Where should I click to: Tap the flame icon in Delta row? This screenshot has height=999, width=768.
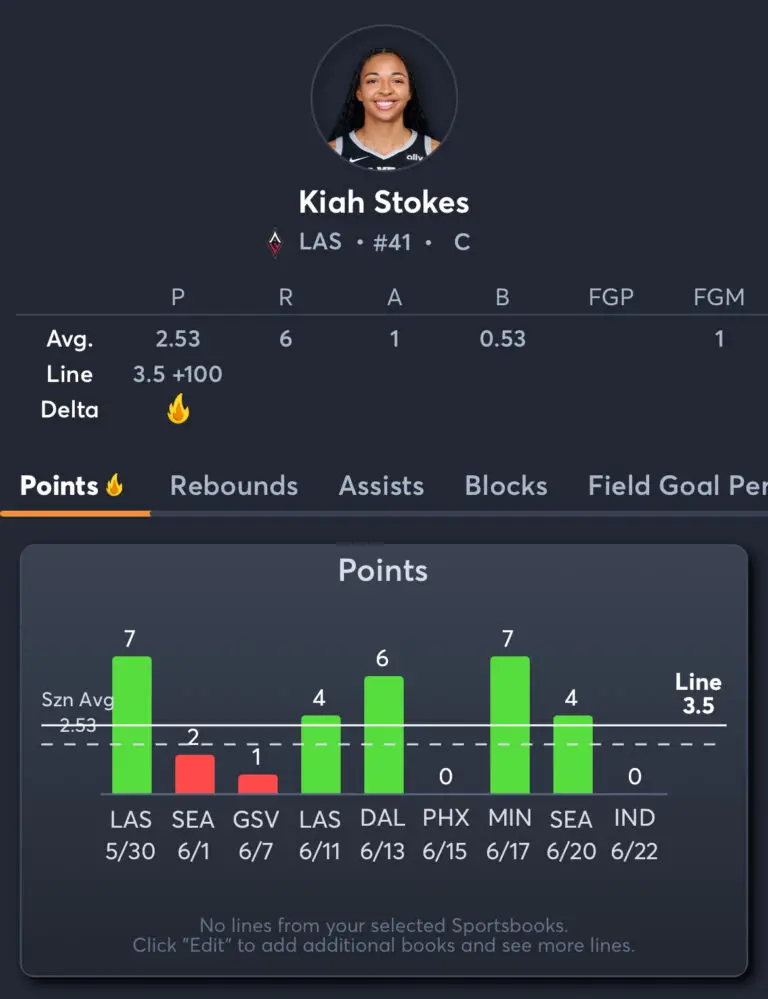178,408
